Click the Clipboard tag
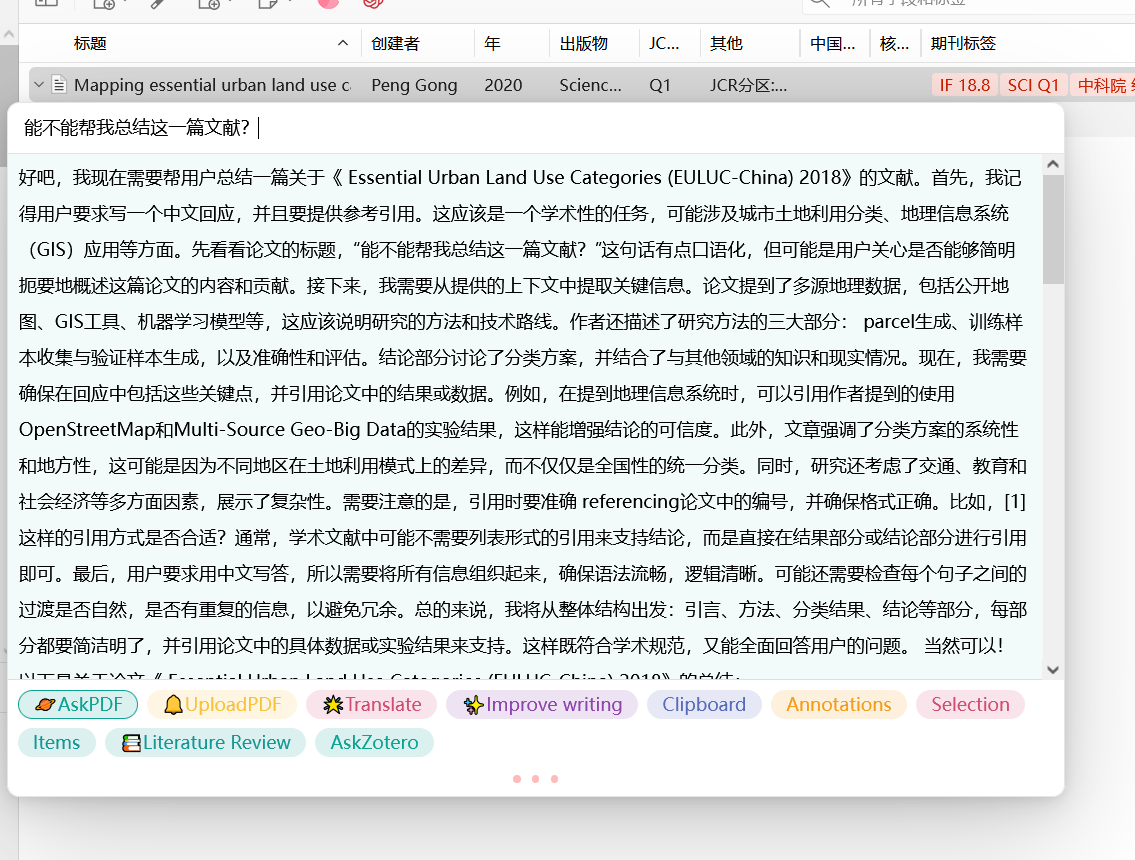Viewport: 1135px width, 860px height. [704, 704]
